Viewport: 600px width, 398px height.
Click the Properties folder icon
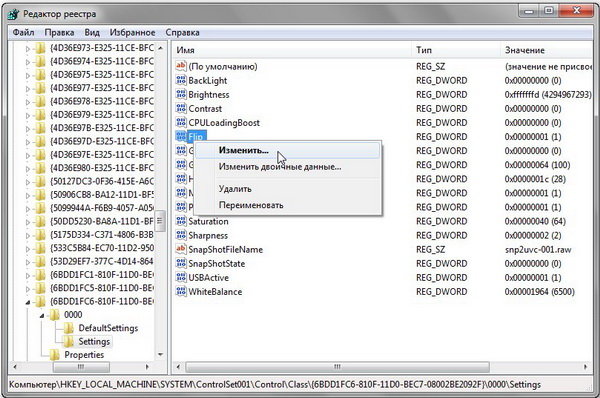tap(54, 355)
